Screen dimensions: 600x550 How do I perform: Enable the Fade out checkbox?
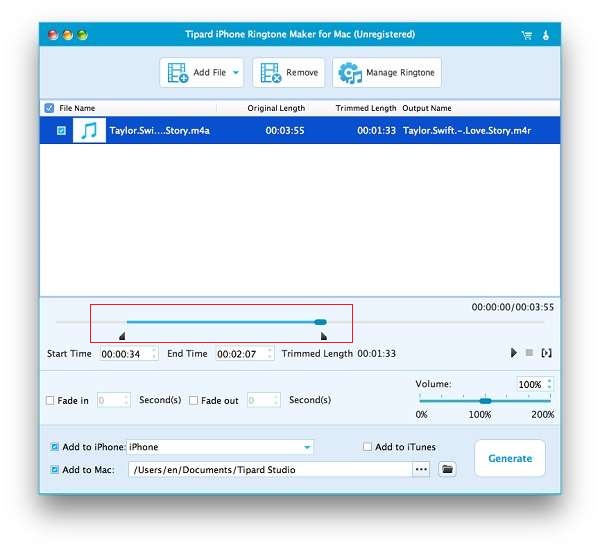tap(194, 400)
